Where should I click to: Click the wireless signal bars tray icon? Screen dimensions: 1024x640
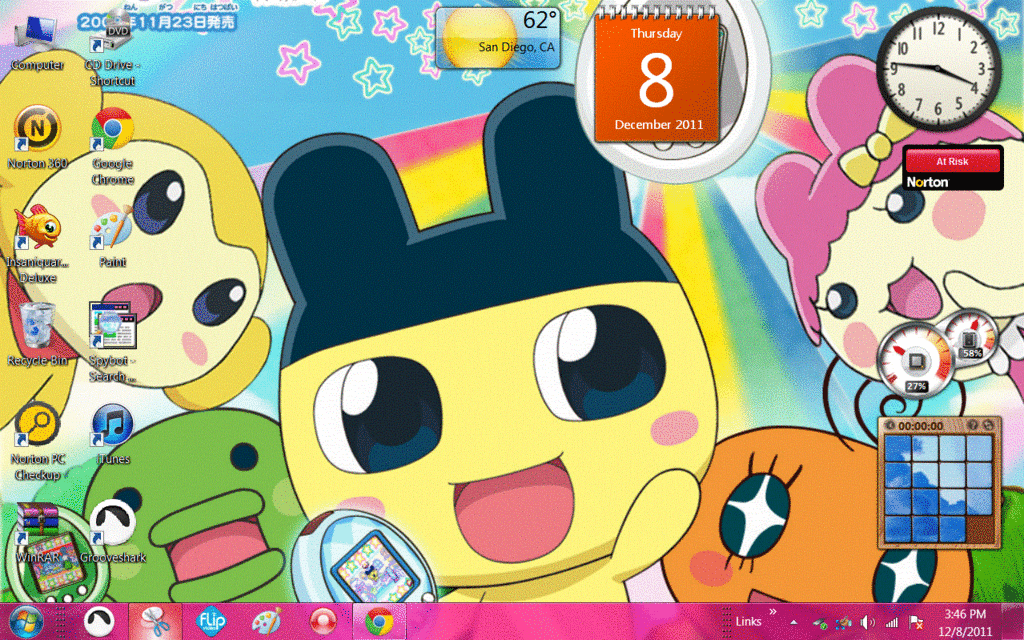[x=891, y=622]
